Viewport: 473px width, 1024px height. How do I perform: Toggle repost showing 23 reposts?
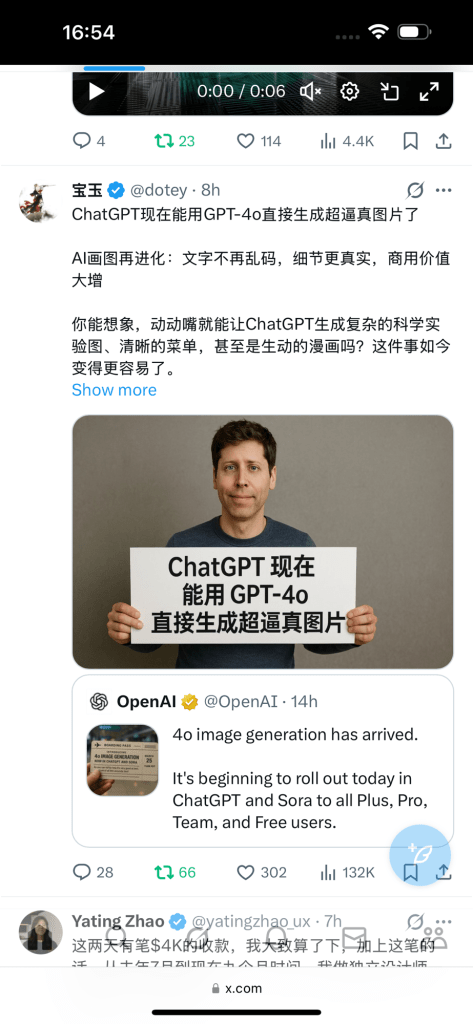tap(174, 141)
